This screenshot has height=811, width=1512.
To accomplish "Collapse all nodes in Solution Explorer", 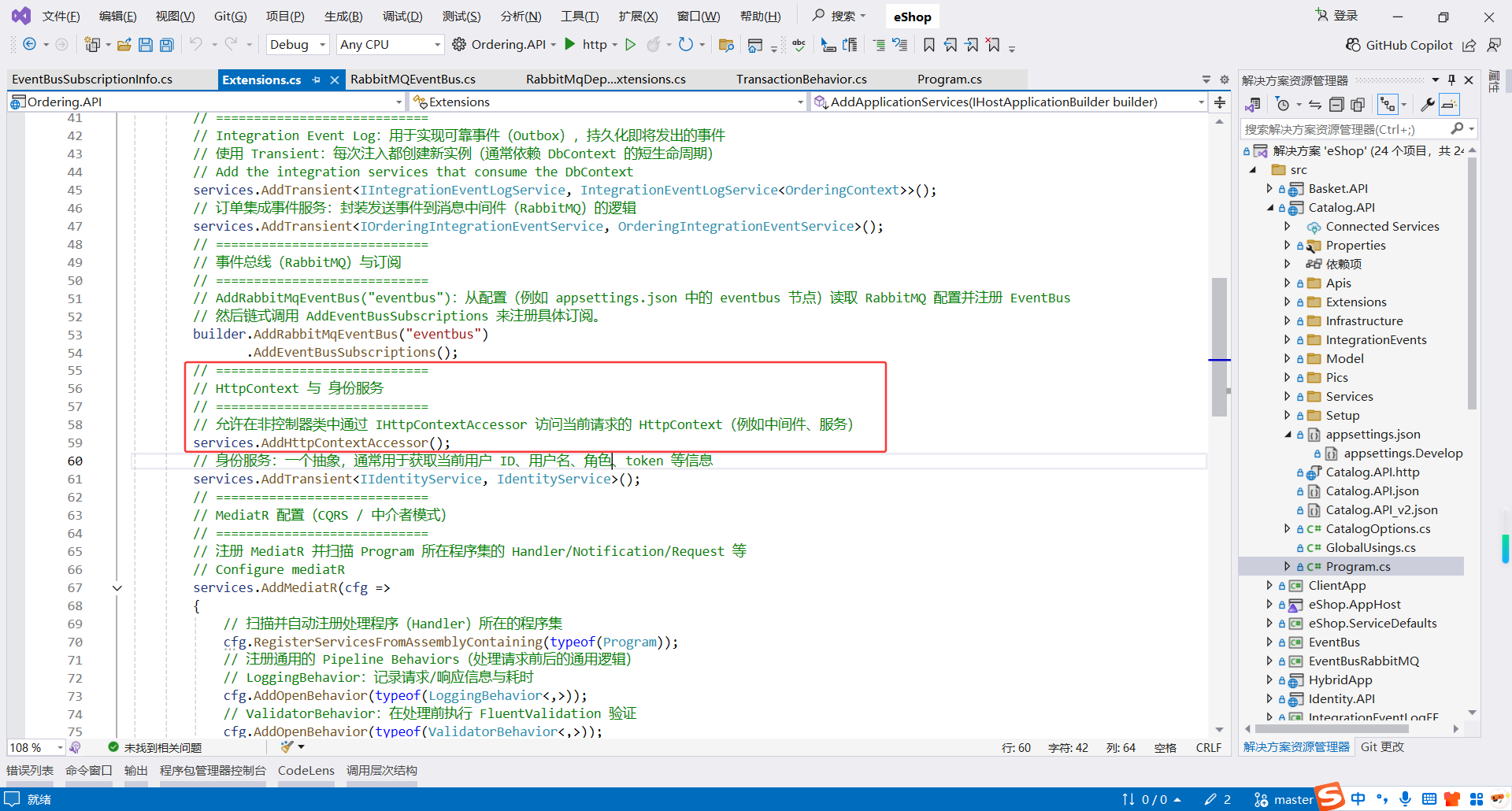I will 1336,104.
